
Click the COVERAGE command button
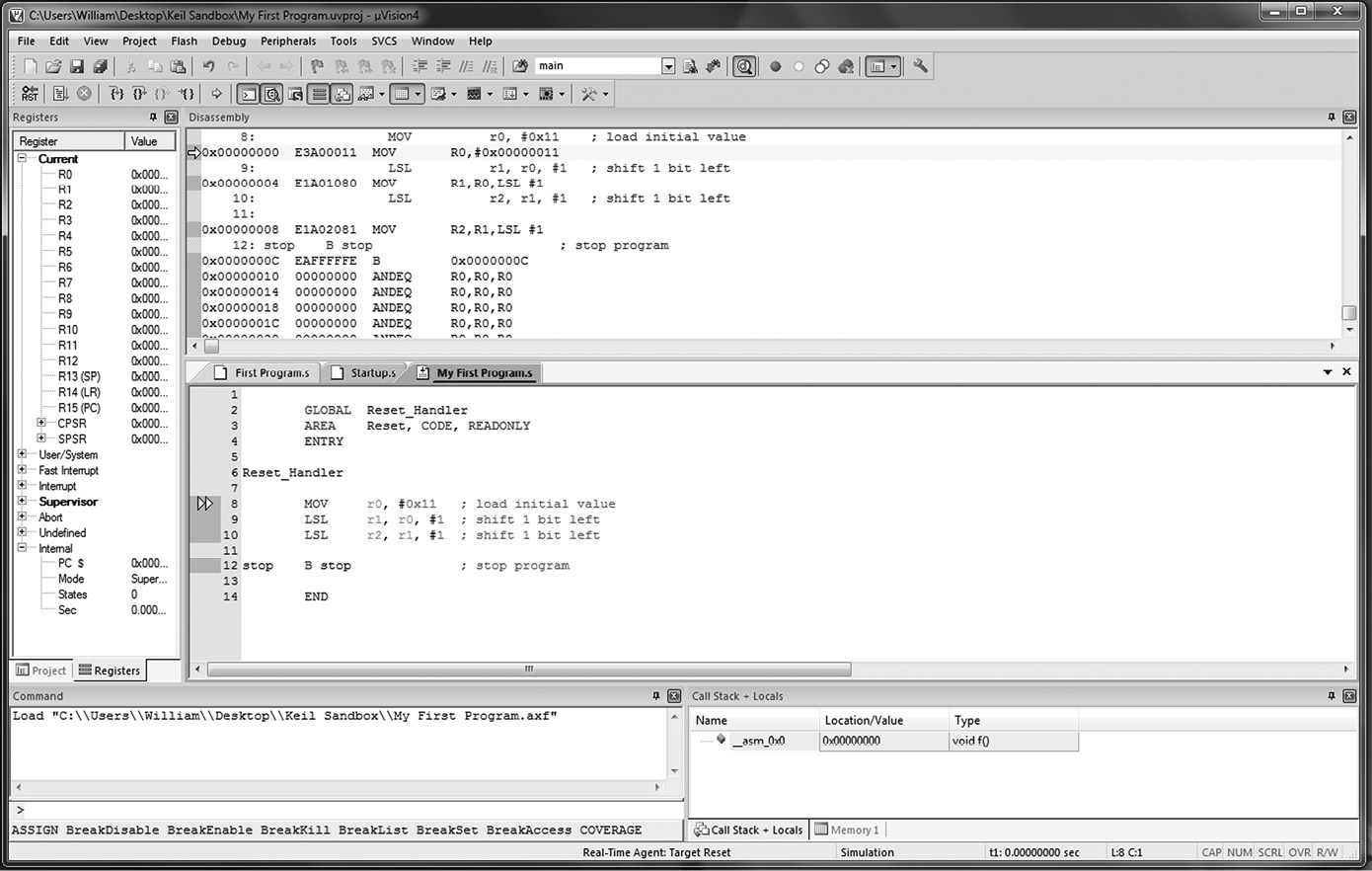610,830
